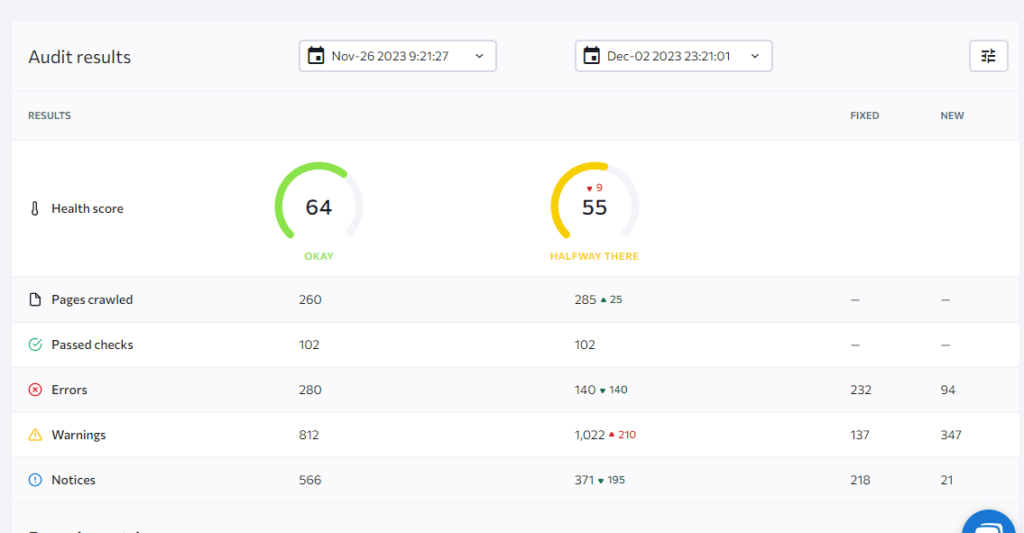1024x533 pixels.
Task: Click the FIXED column header
Action: pos(865,116)
